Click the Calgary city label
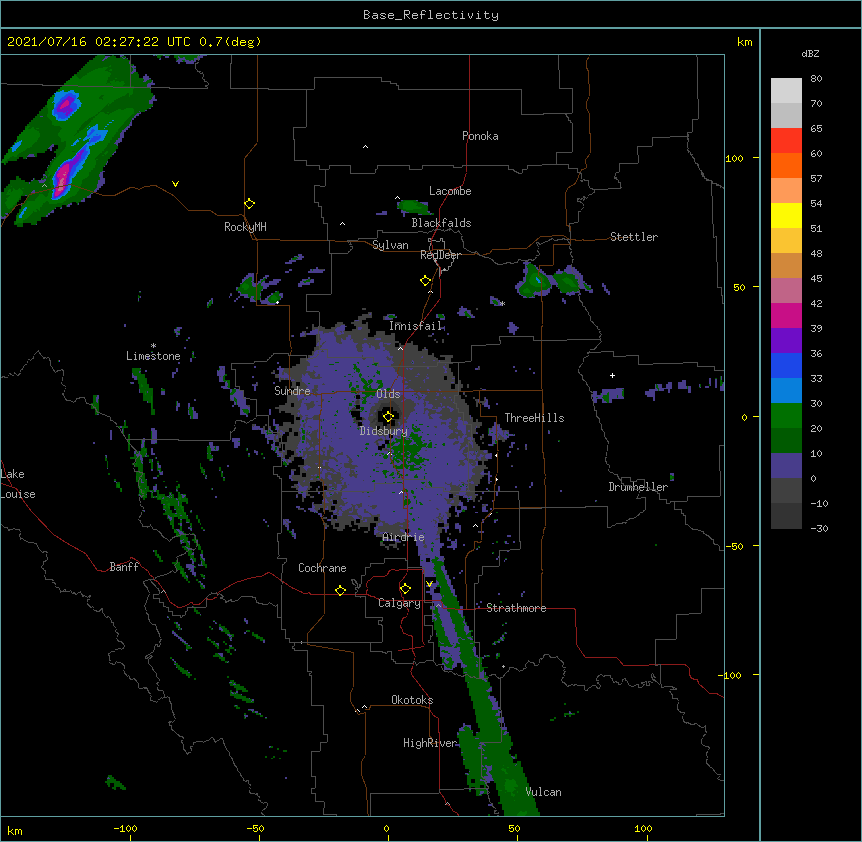This screenshot has height=842, width=862. click(400, 603)
